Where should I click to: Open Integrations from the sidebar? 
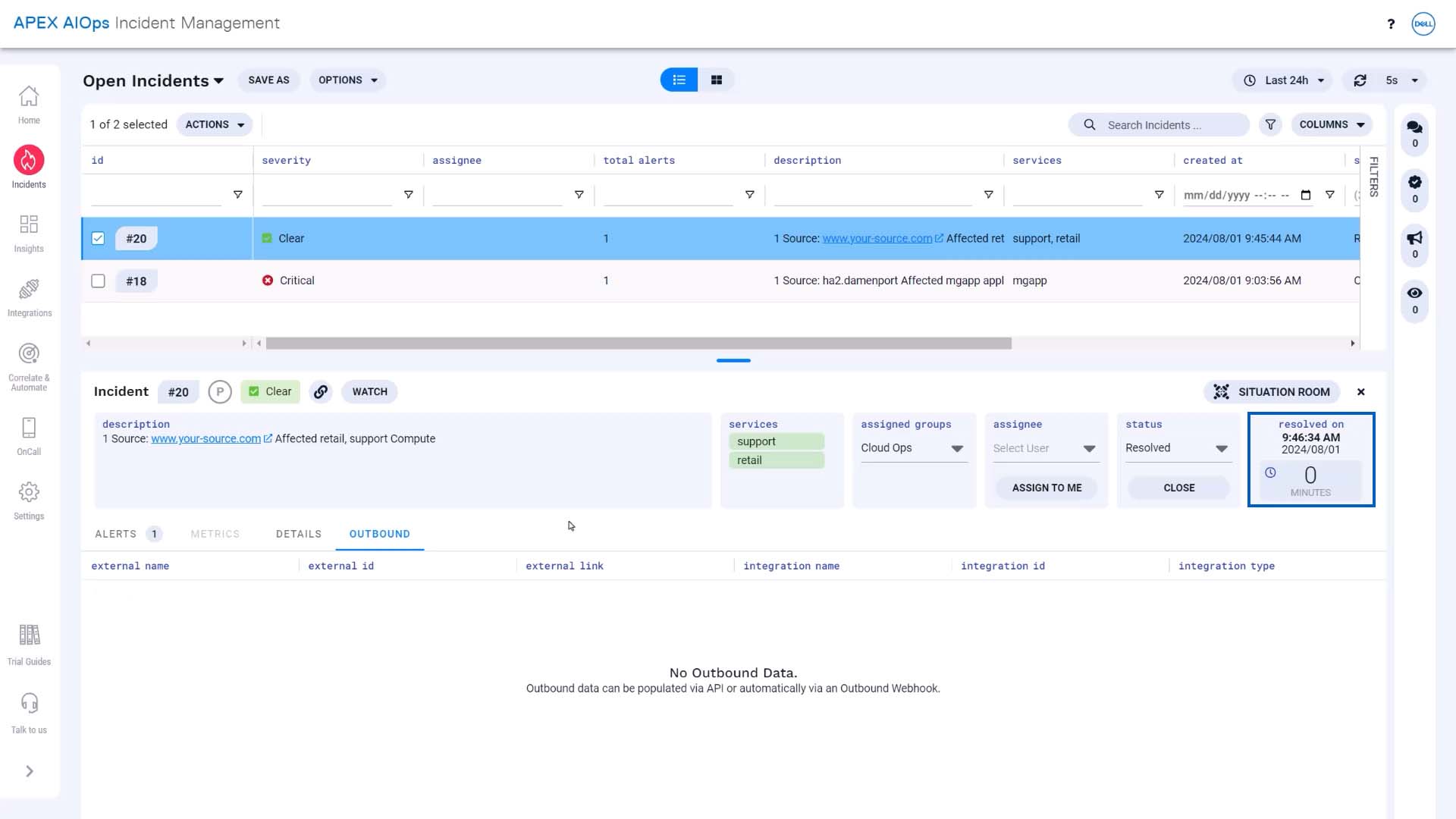pos(29,297)
